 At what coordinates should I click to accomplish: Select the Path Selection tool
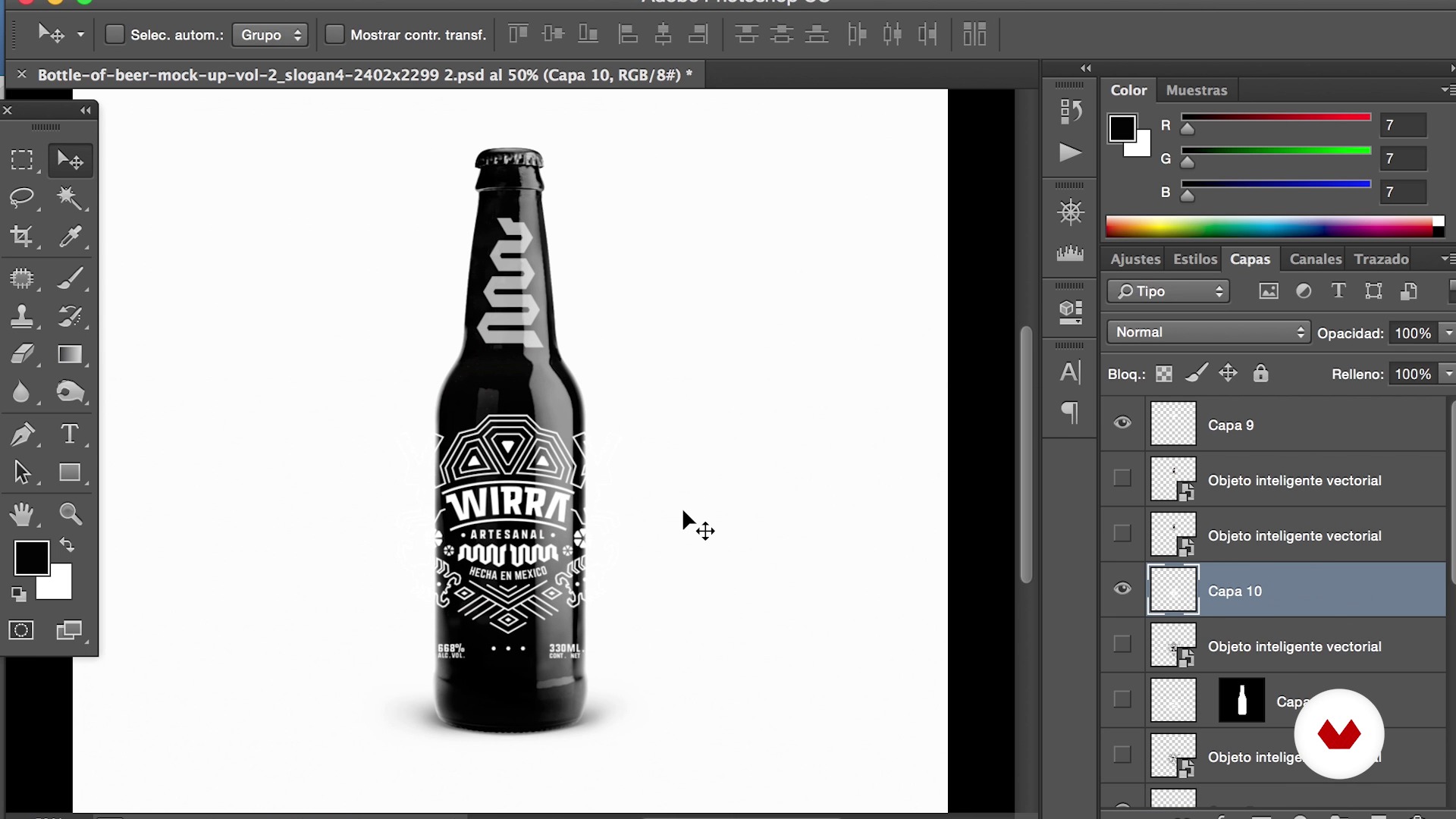pos(21,472)
